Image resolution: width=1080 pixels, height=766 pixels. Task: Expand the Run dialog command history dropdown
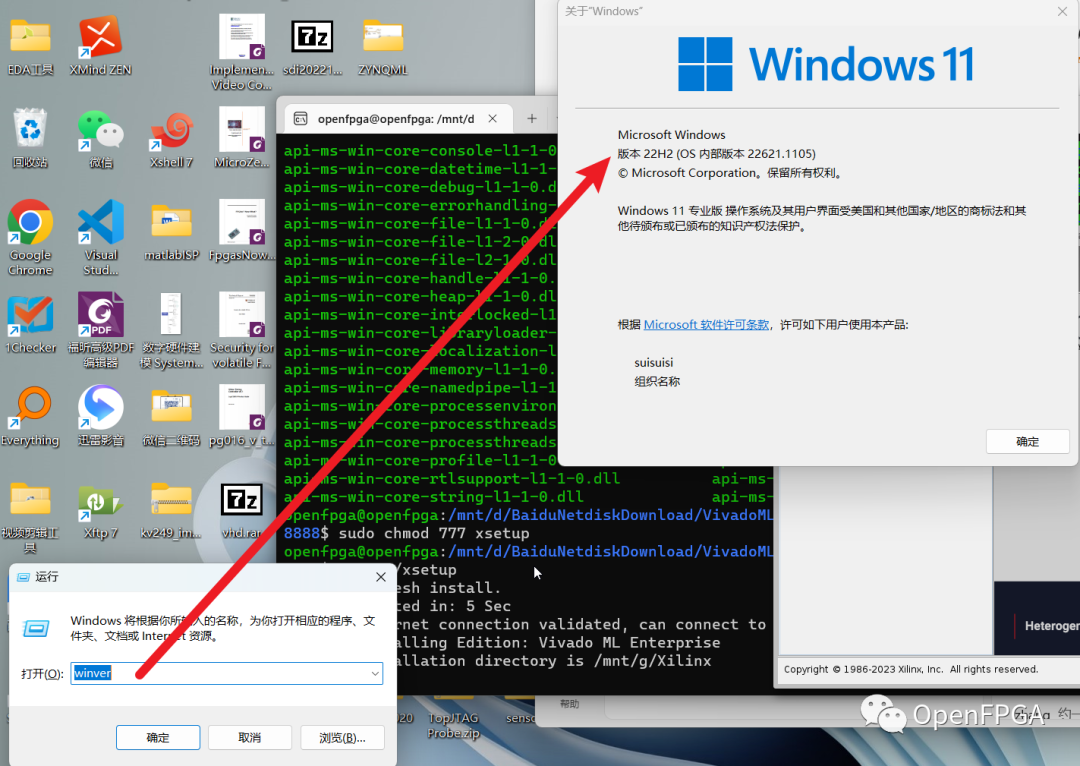click(x=375, y=674)
